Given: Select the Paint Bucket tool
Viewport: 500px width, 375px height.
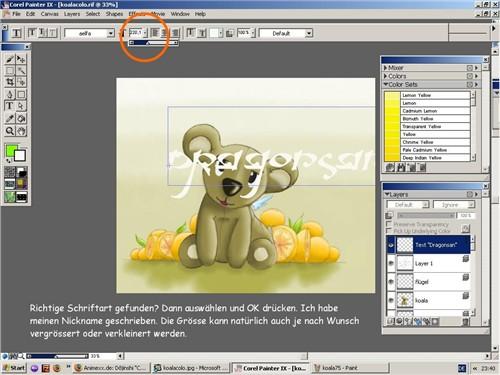Looking at the screenshot, I should (21, 119).
